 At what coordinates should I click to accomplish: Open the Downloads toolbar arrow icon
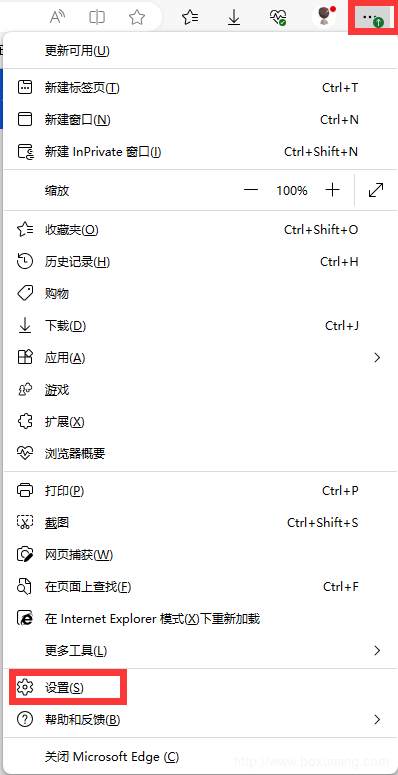[234, 18]
